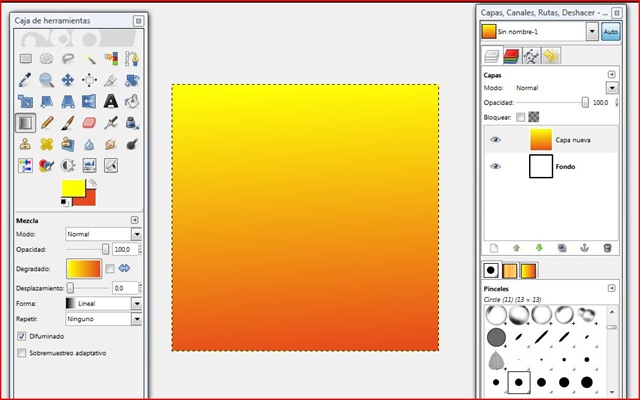Enable Sobremuestreo adaptativo checkbox

[x=22, y=353]
